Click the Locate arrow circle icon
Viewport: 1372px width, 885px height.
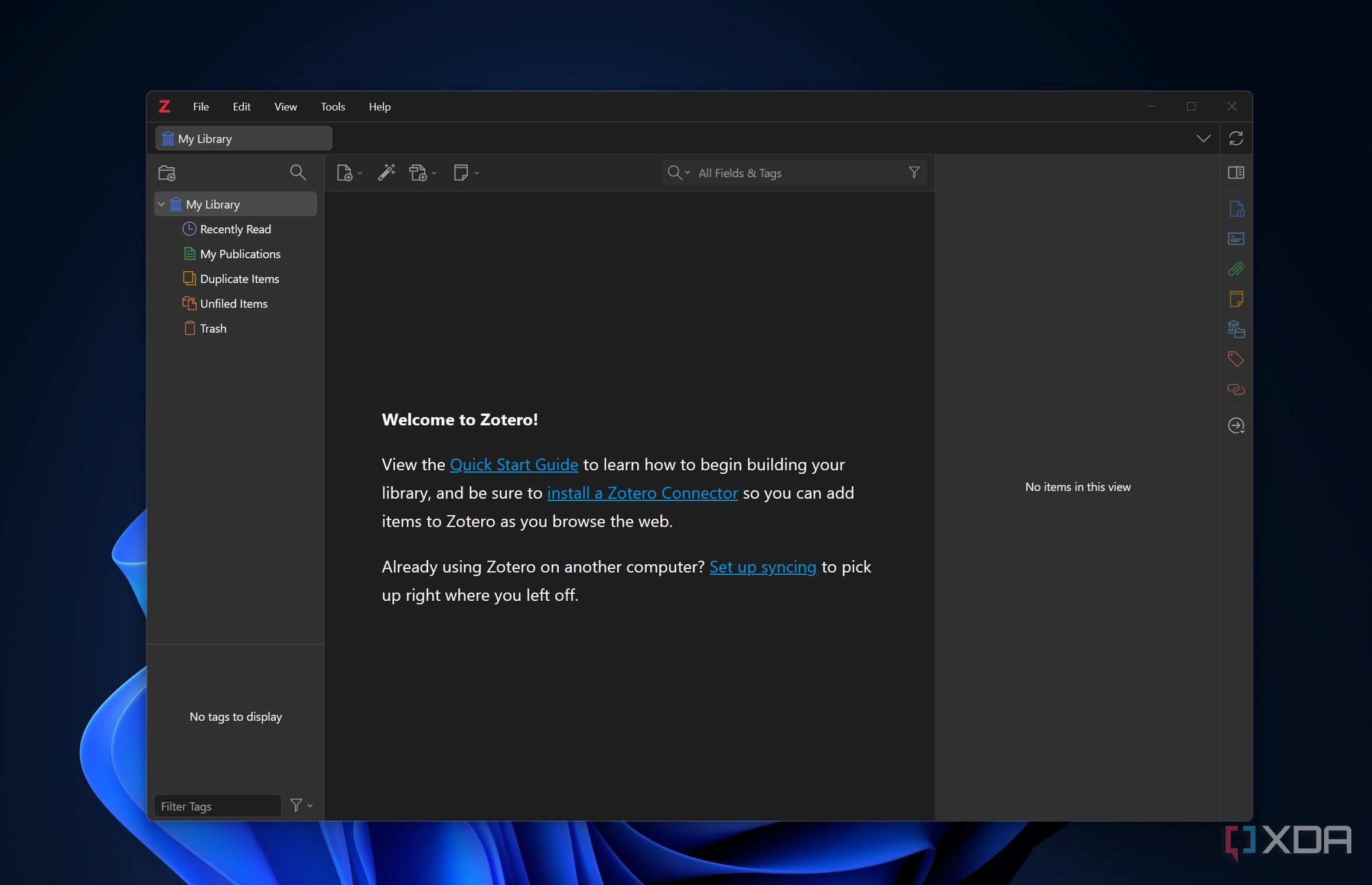pyautogui.click(x=1236, y=425)
